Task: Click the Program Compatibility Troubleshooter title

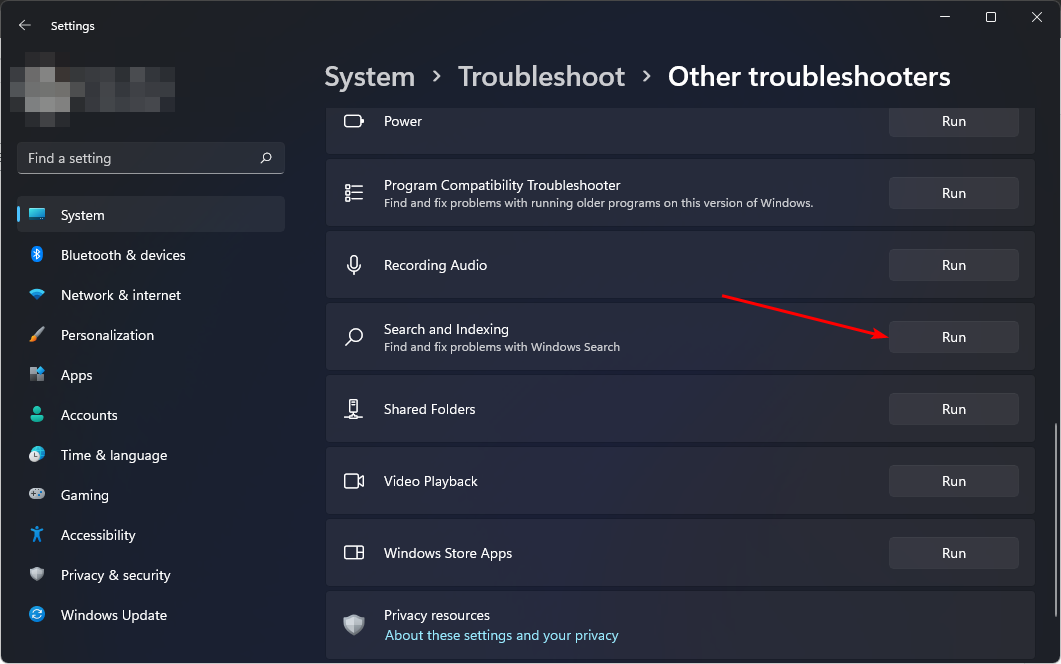Action: pyautogui.click(x=501, y=185)
